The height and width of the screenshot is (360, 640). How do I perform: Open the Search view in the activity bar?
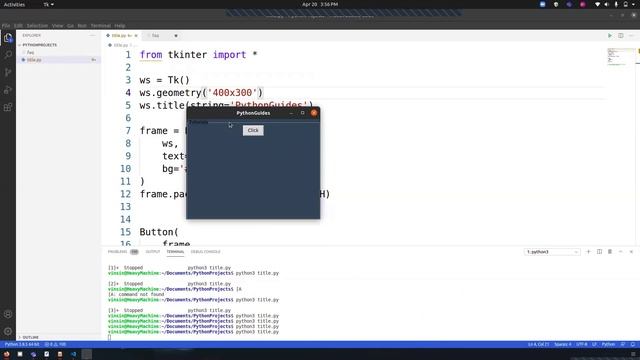(8, 55)
